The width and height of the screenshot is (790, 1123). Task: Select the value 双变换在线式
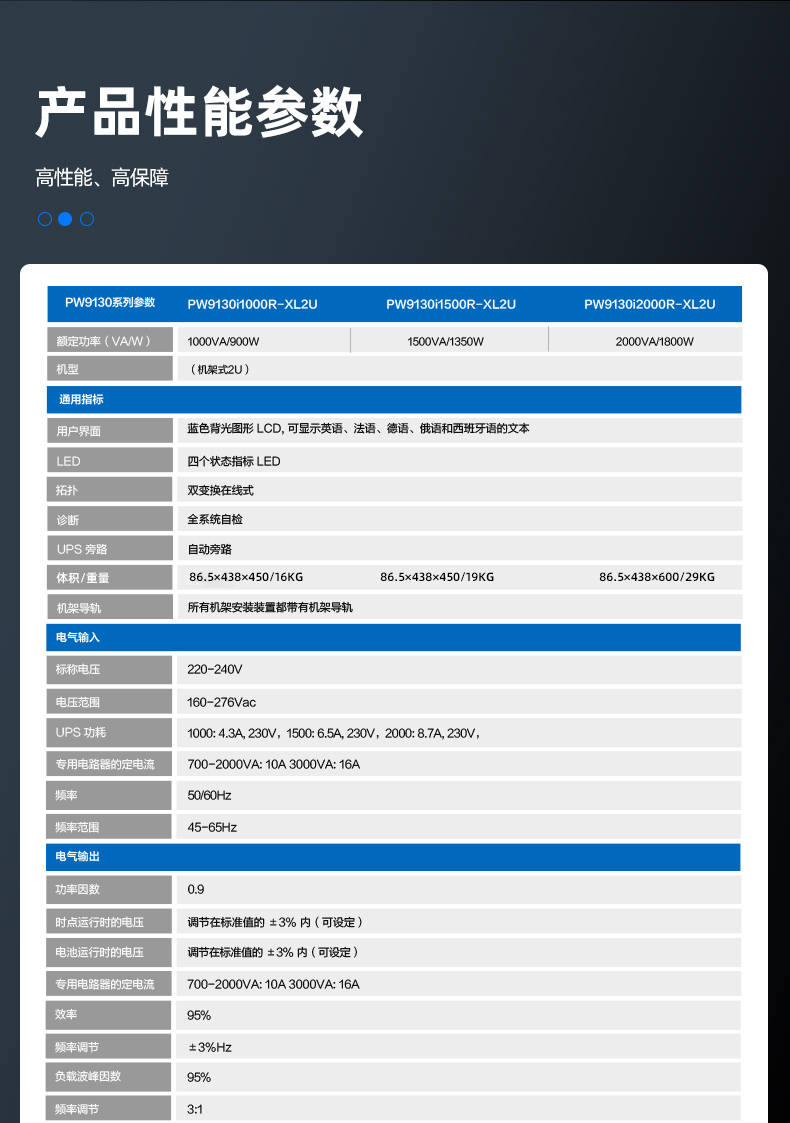pos(221,491)
